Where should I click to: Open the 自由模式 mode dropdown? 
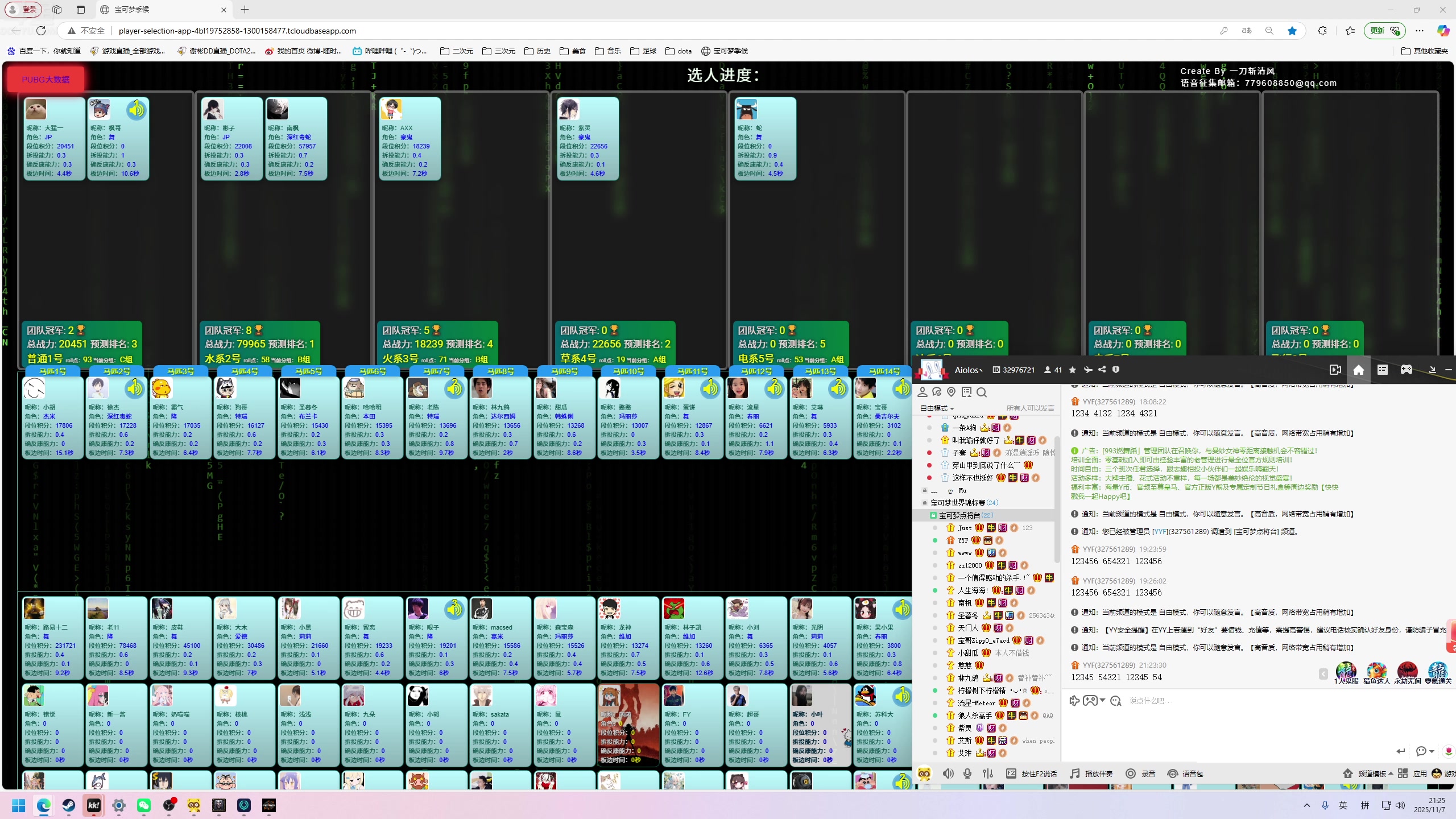(937, 408)
